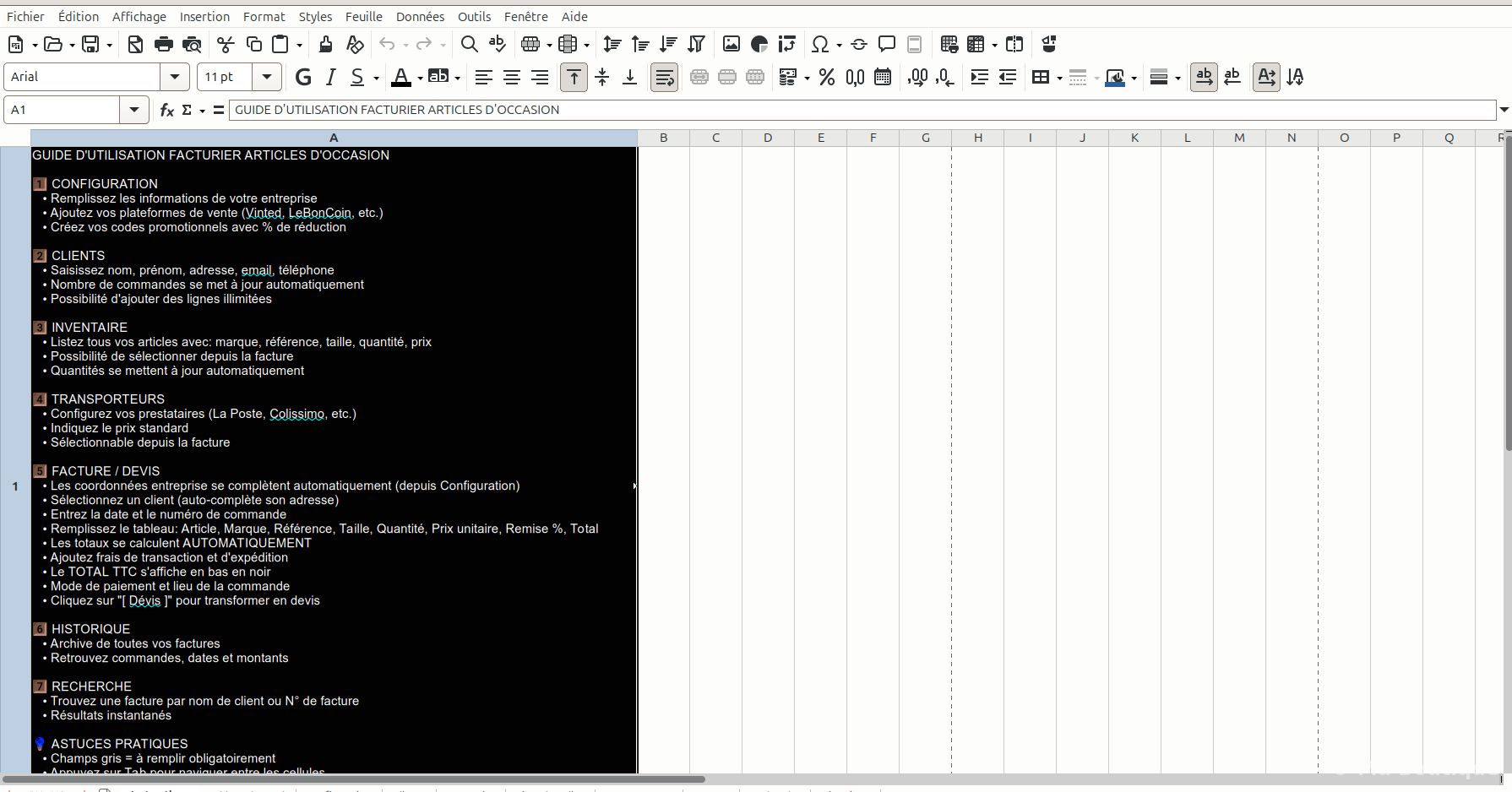
Task: Copy selection with the Copy icon
Action: point(253,44)
